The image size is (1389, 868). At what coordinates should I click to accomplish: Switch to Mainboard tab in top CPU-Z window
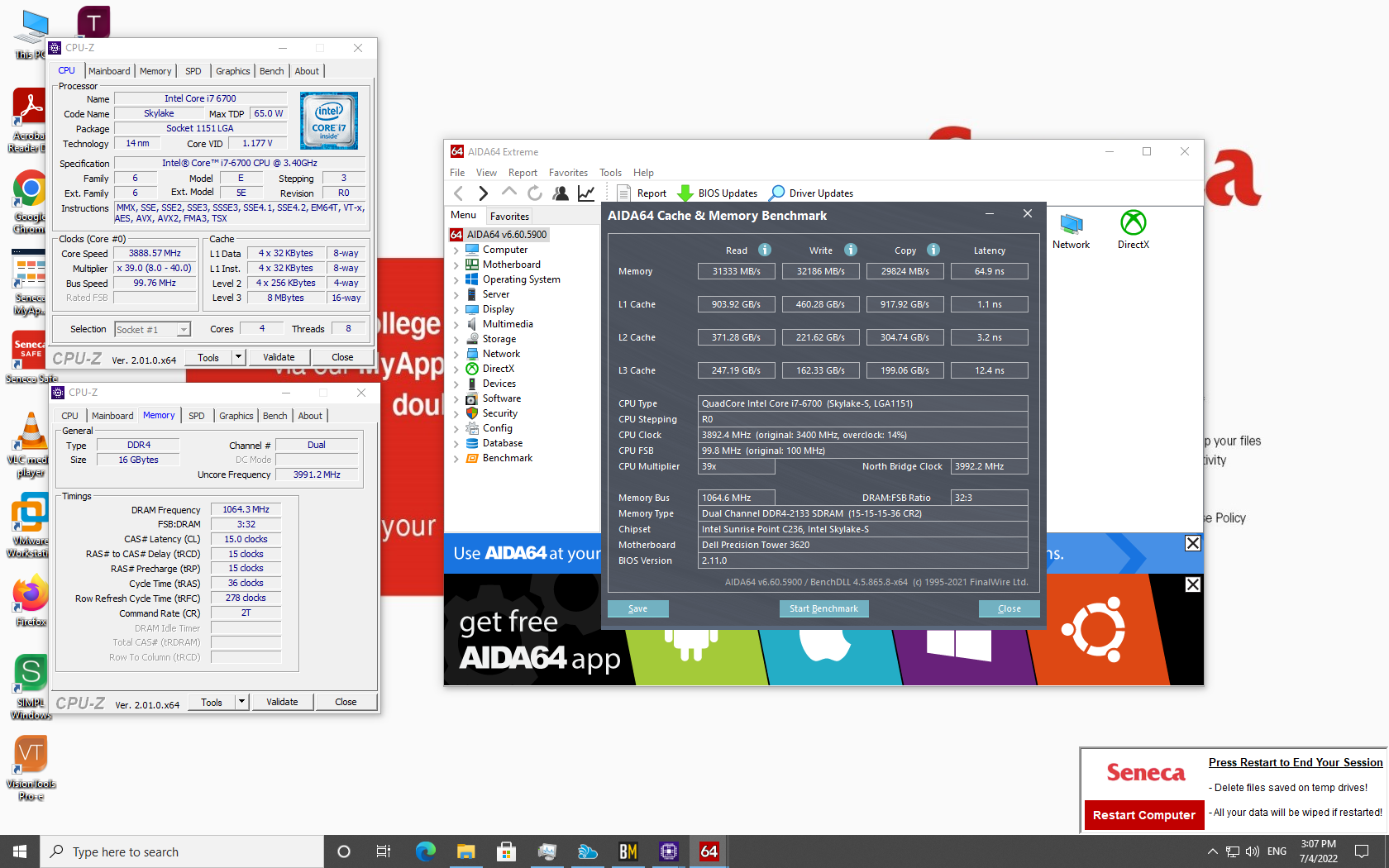[x=109, y=71]
